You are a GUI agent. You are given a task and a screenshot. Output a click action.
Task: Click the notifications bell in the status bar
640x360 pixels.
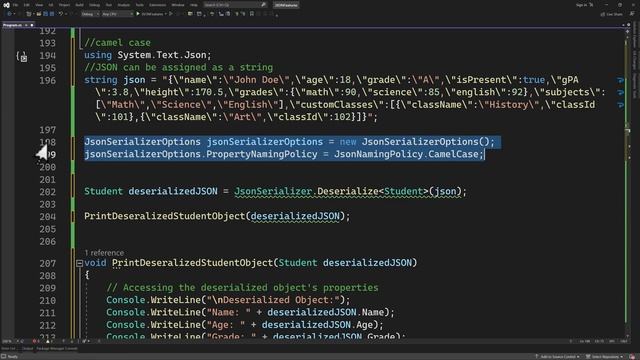point(632,357)
